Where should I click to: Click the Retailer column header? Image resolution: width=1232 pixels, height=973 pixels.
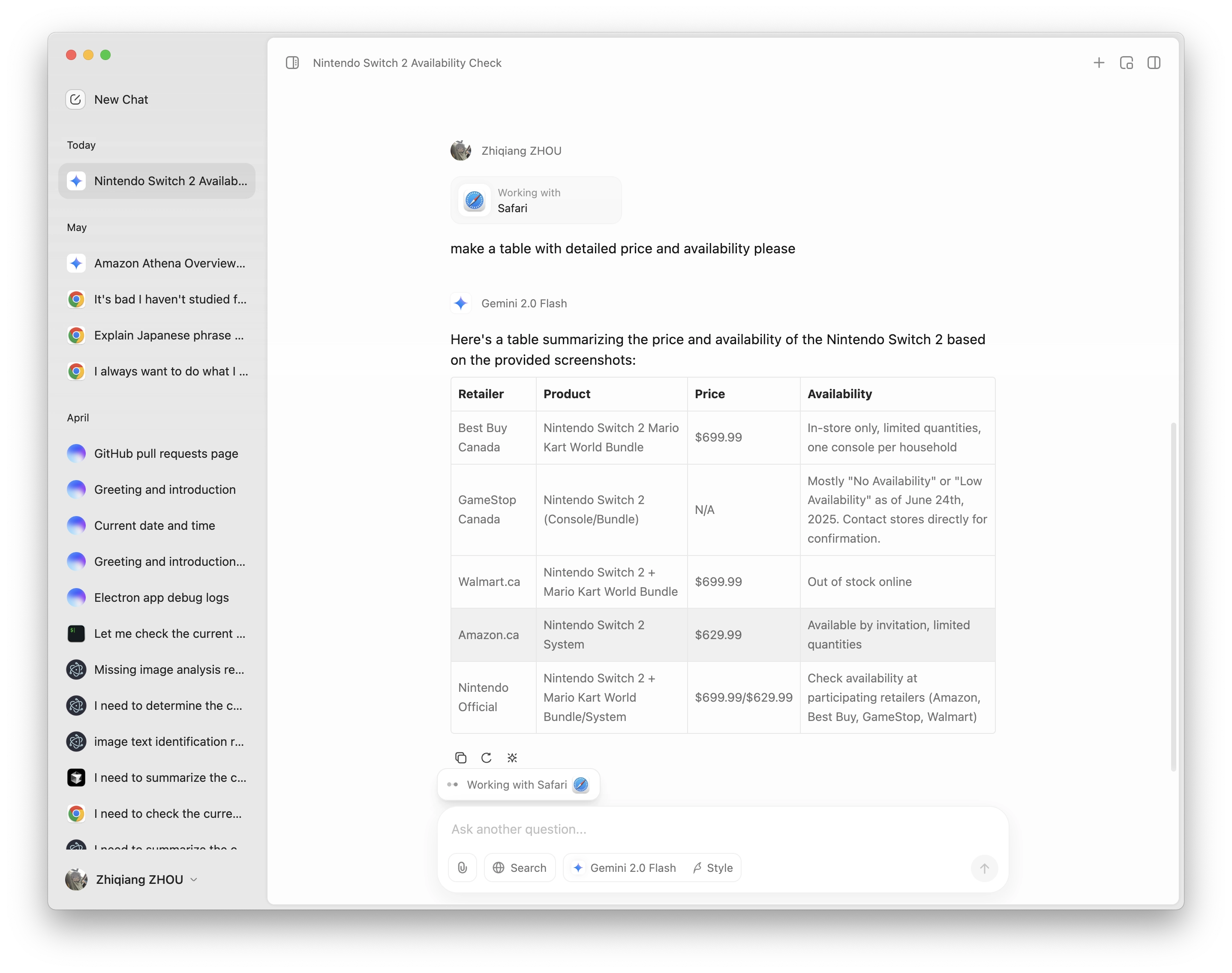pos(481,393)
